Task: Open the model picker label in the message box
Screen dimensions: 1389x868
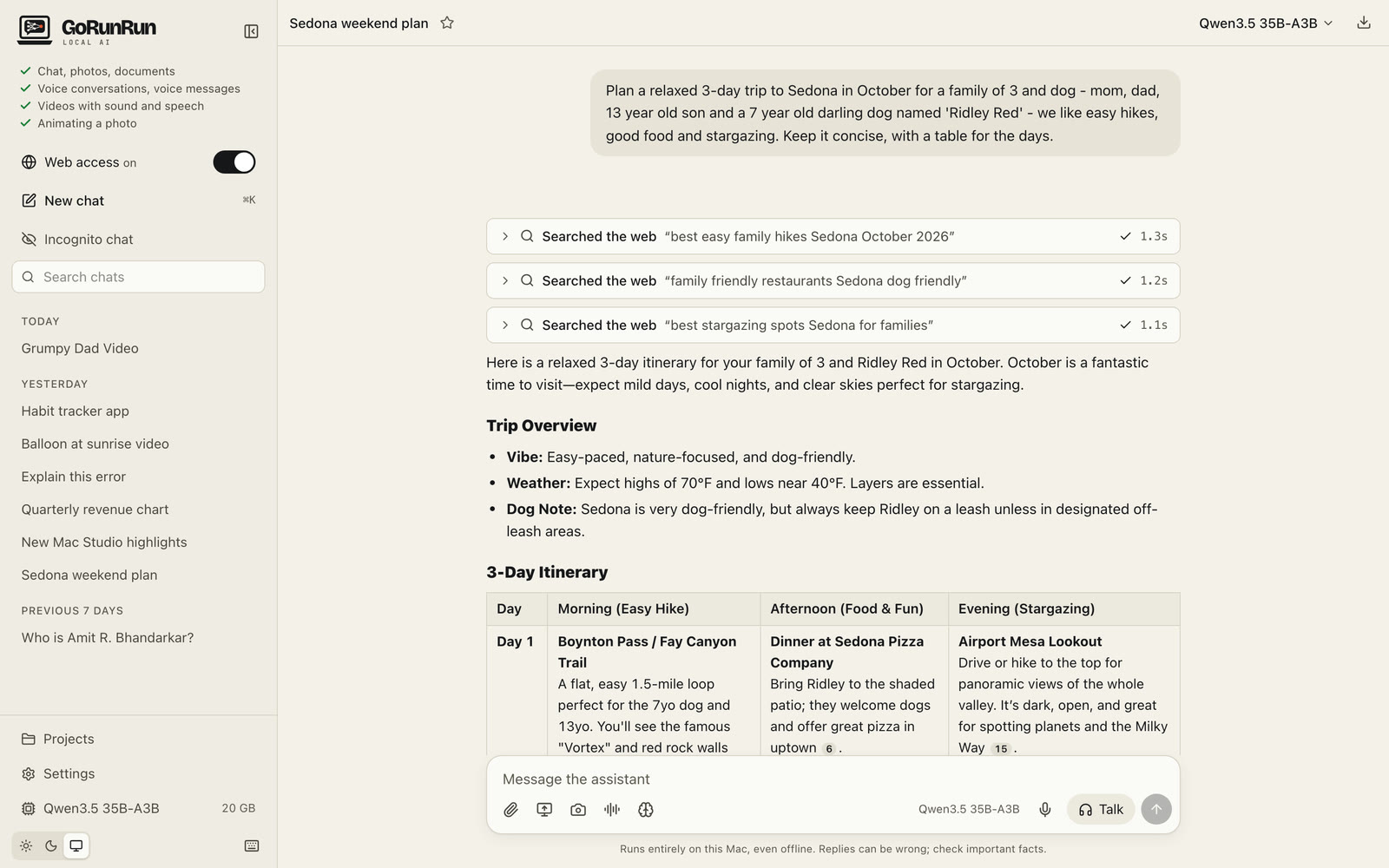Action: coord(969,810)
